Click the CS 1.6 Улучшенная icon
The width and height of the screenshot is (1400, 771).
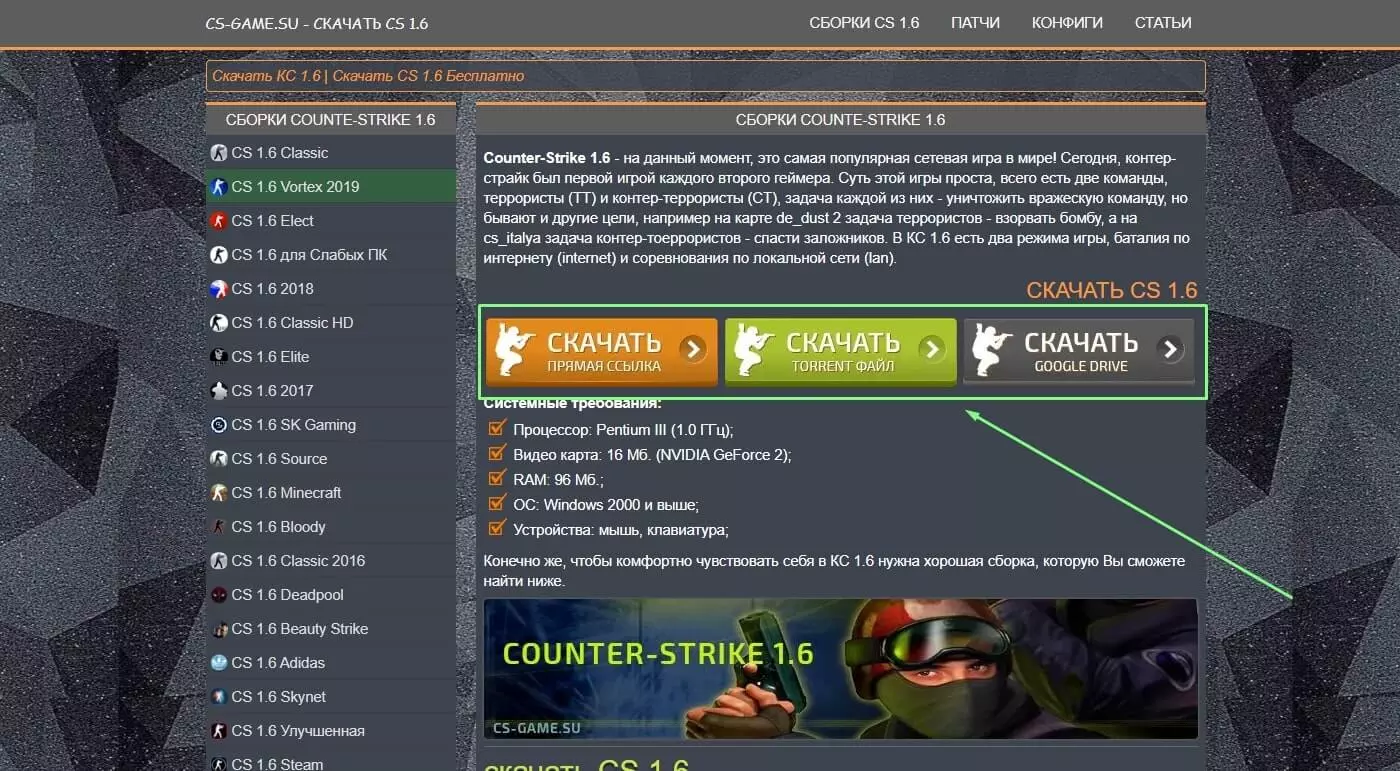click(219, 731)
